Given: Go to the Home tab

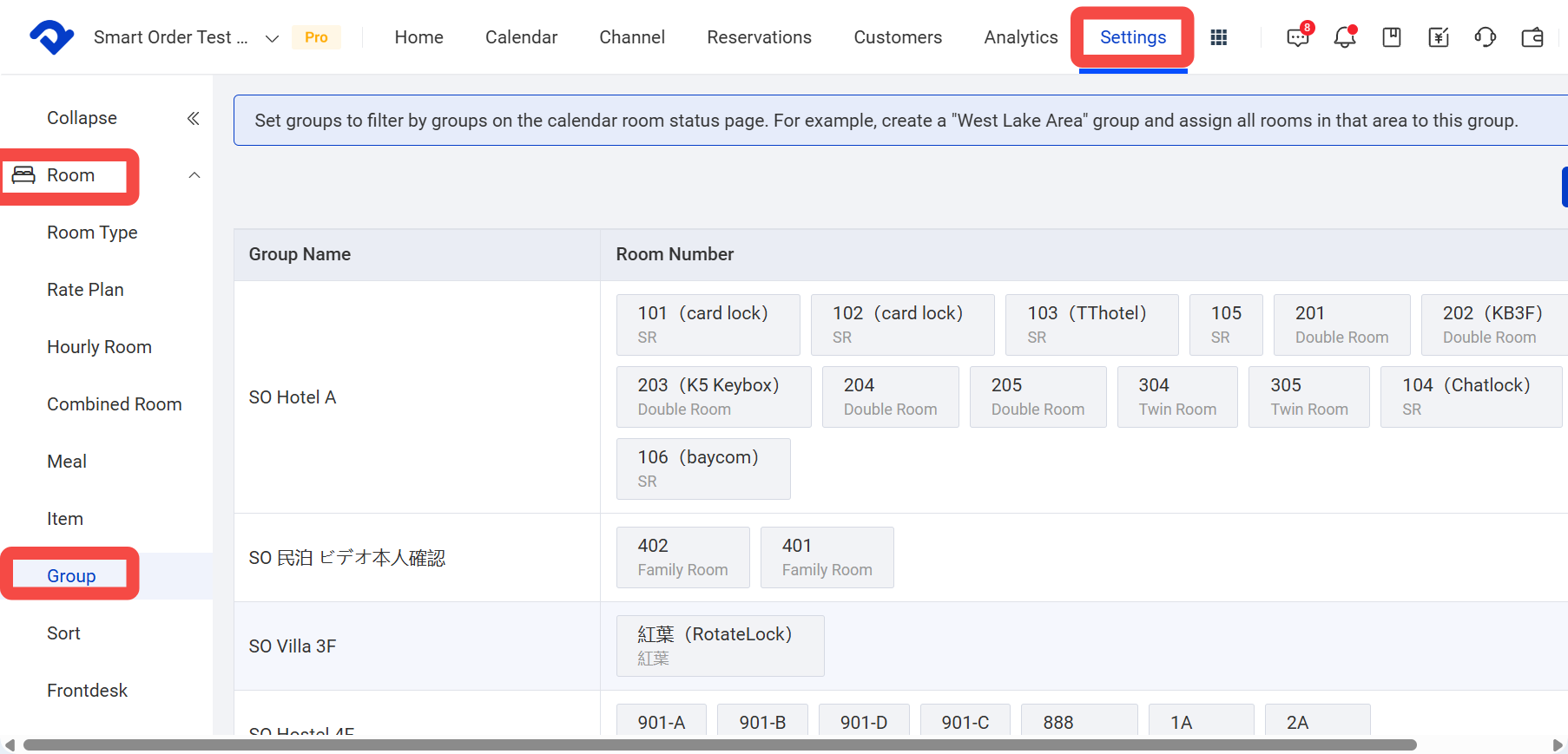Looking at the screenshot, I should (x=418, y=37).
